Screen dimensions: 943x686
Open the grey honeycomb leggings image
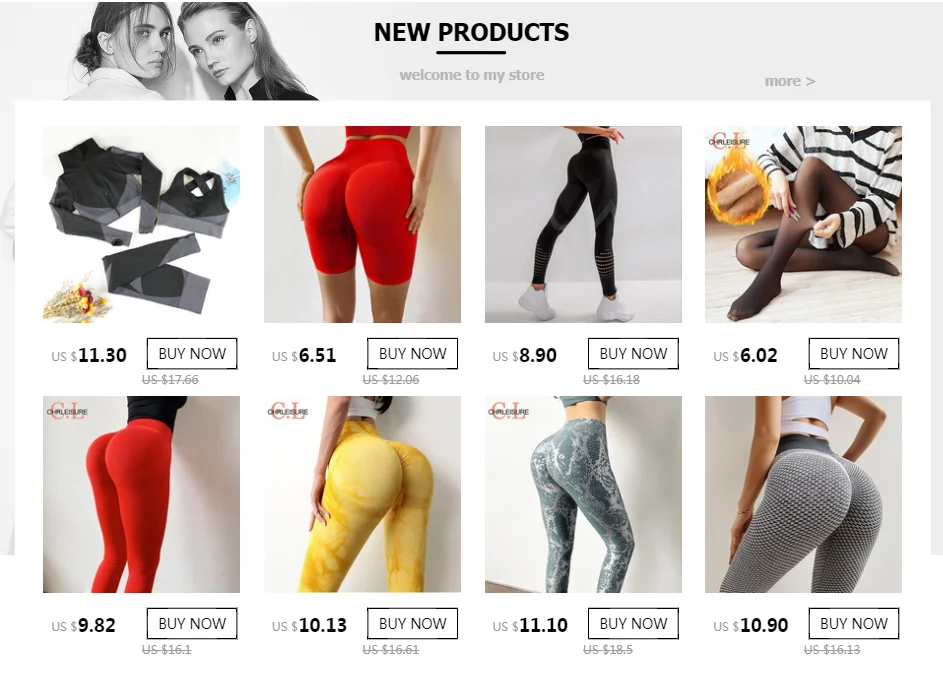coord(803,494)
